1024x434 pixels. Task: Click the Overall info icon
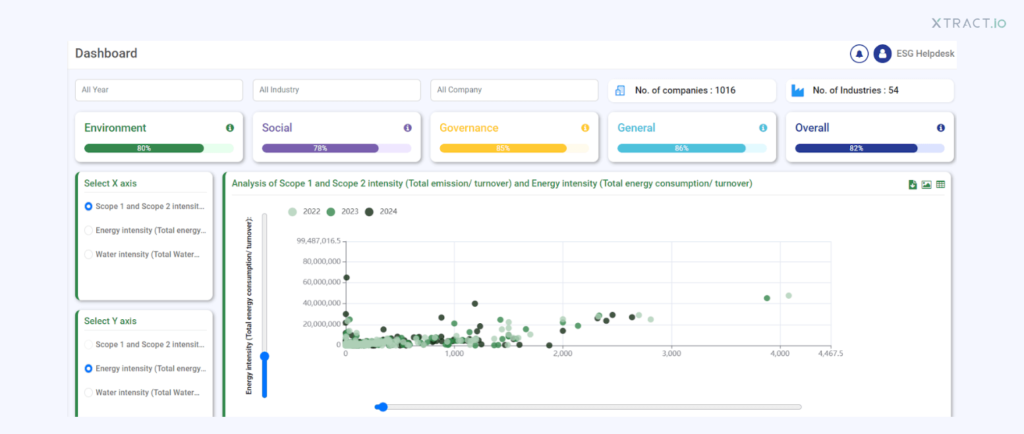click(940, 128)
